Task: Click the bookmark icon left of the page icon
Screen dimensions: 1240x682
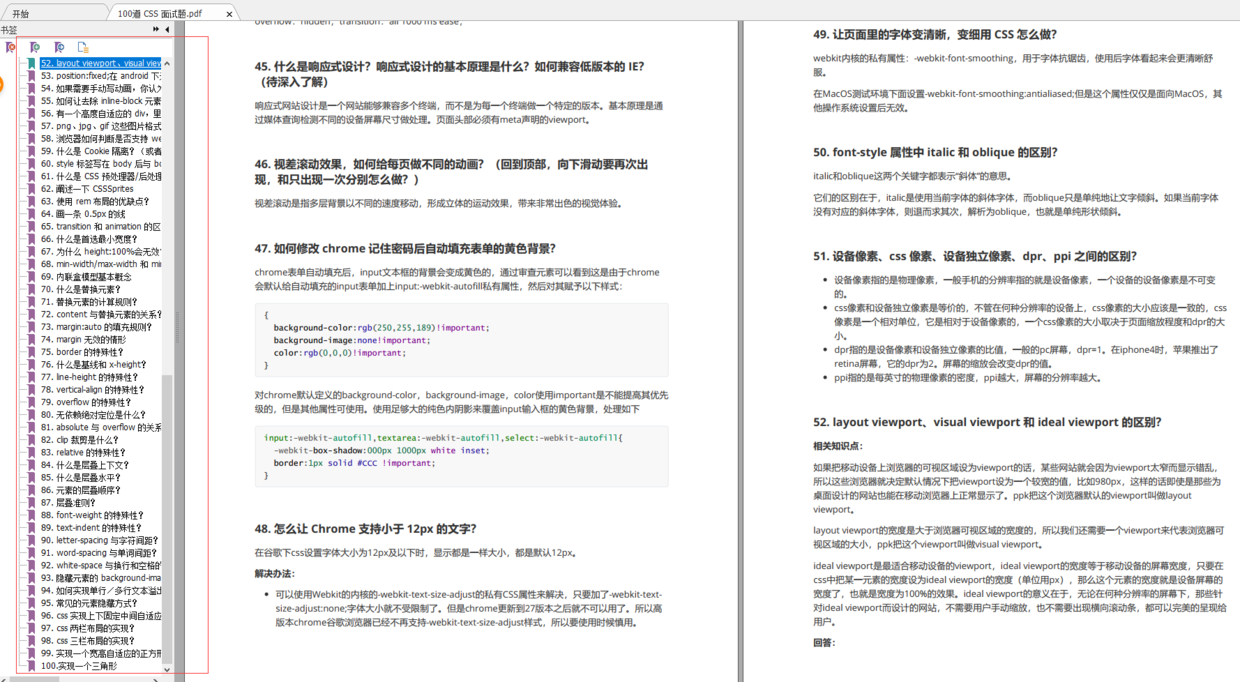Action: point(59,47)
